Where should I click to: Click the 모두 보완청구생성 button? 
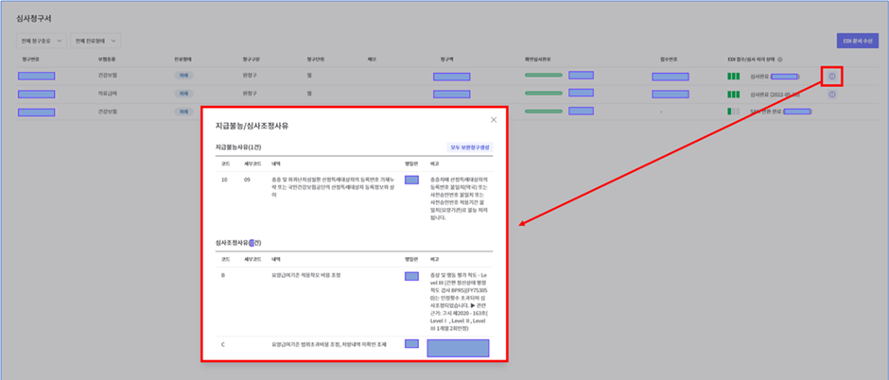[x=470, y=147]
